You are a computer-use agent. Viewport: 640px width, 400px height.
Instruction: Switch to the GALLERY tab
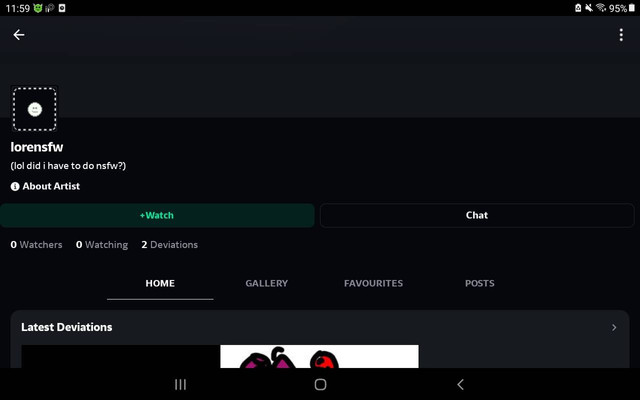[x=267, y=283]
